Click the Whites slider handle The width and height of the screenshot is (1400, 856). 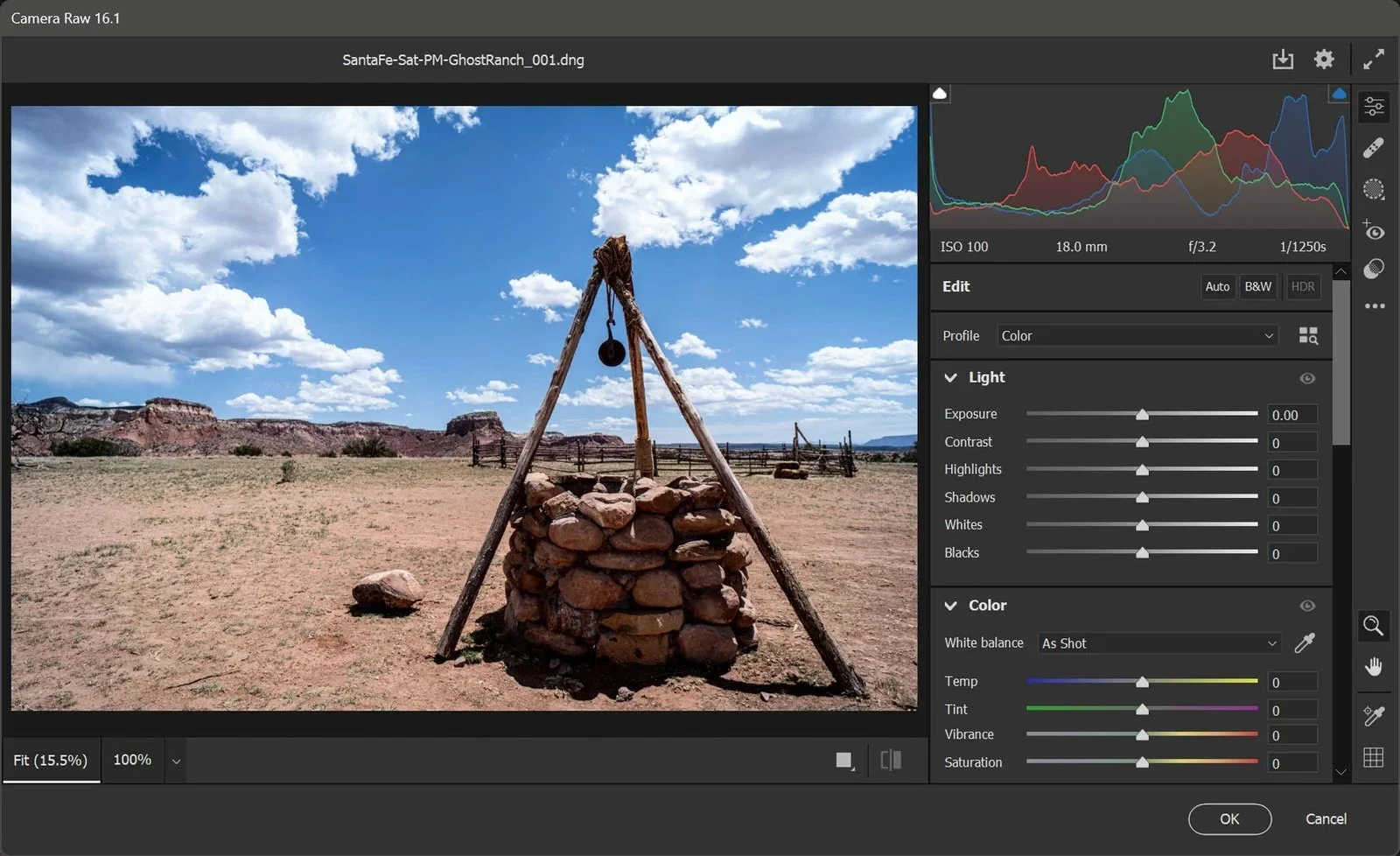click(1142, 525)
